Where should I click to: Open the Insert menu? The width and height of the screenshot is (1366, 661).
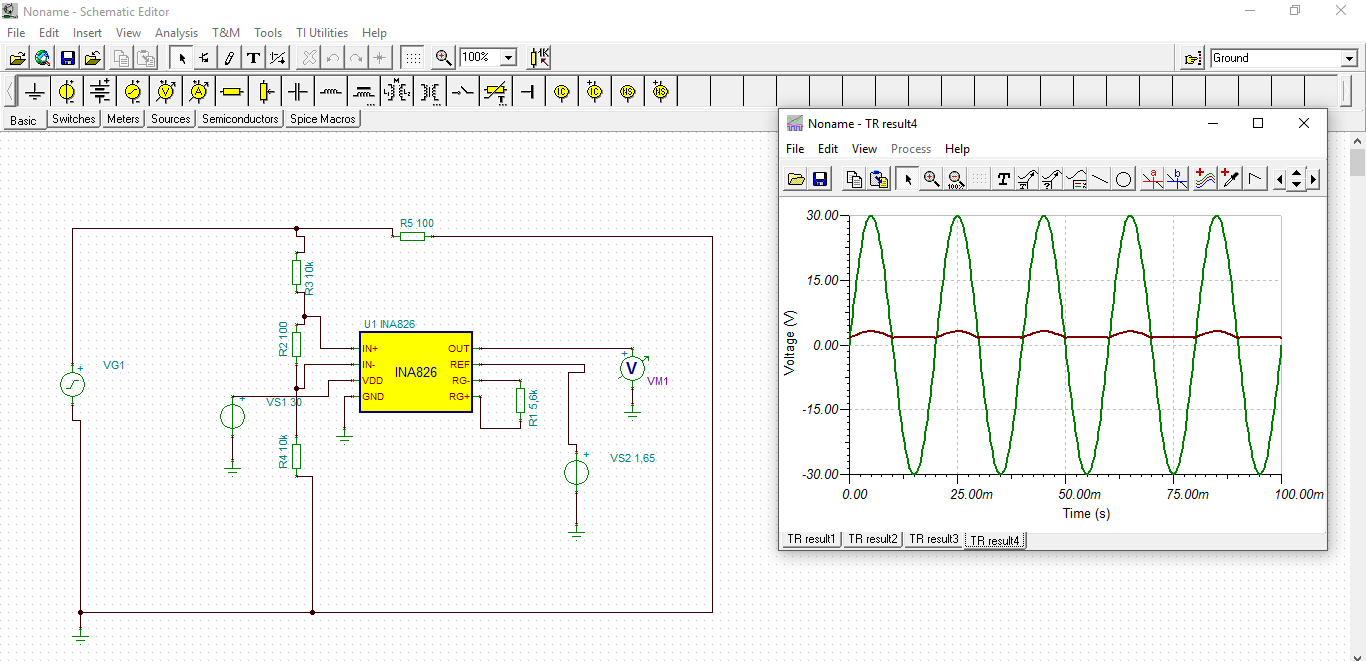pyautogui.click(x=87, y=33)
